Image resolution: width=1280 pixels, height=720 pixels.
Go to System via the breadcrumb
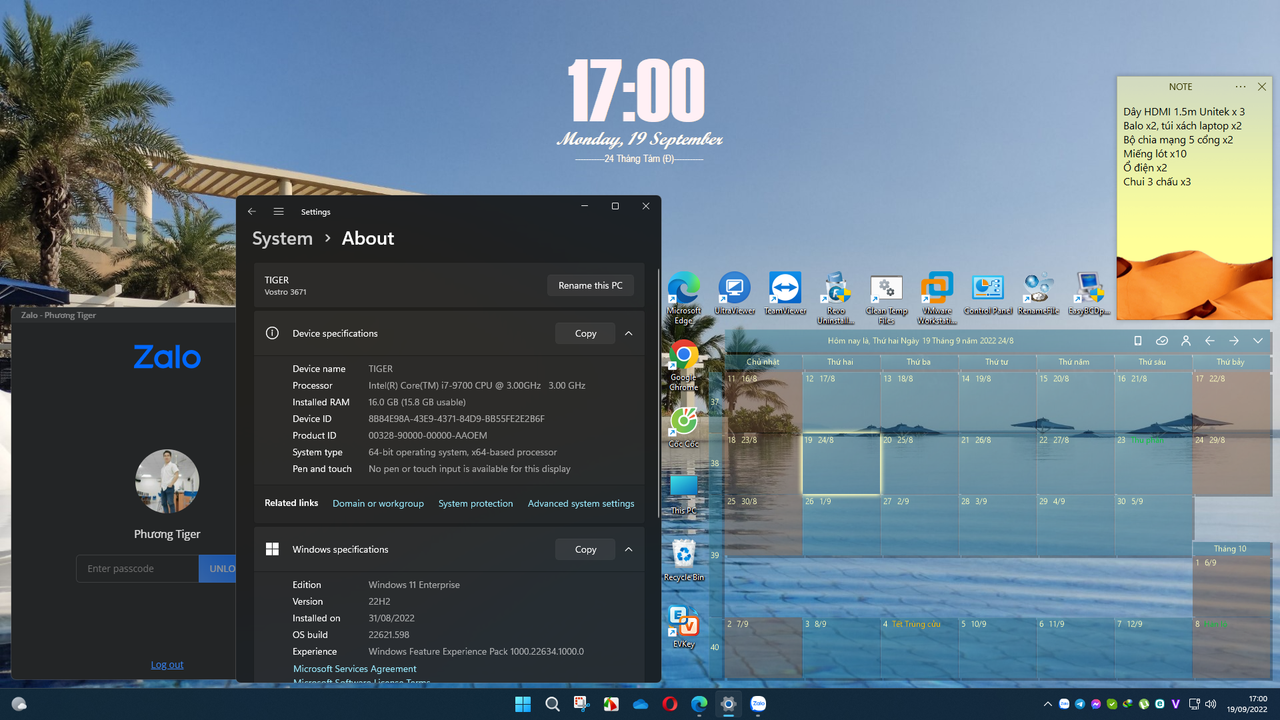(x=282, y=238)
